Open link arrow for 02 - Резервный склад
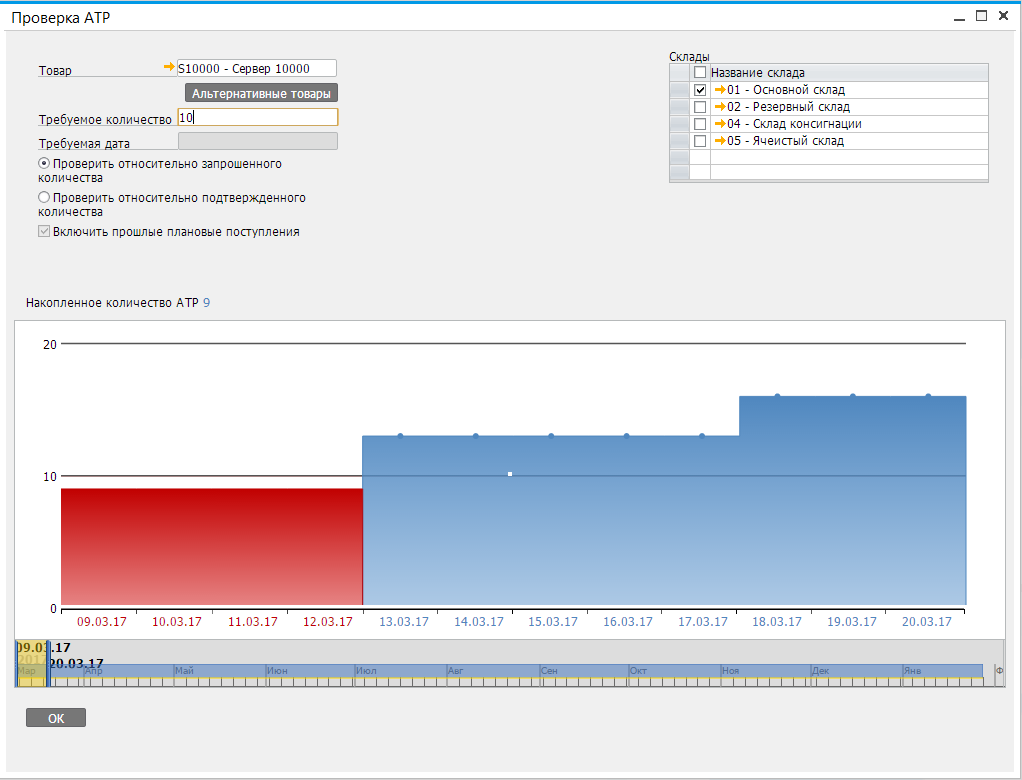The image size is (1022, 780). pyautogui.click(x=720, y=107)
